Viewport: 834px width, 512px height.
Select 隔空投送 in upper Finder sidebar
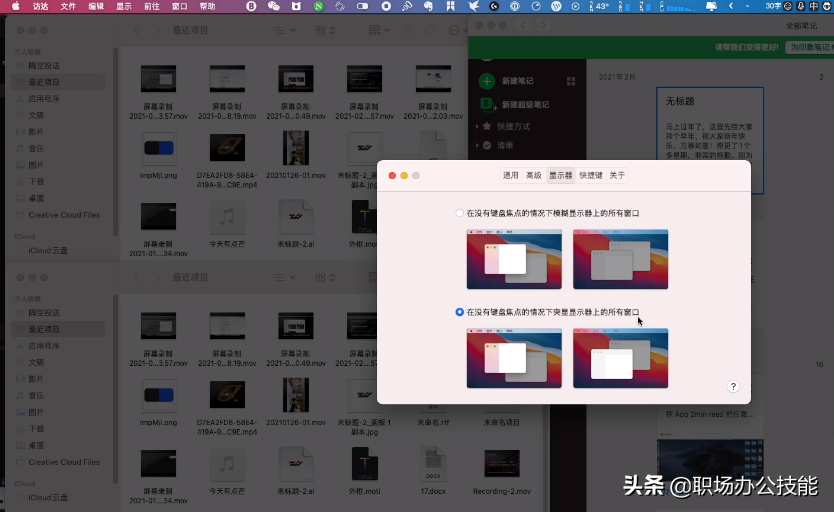click(57, 65)
